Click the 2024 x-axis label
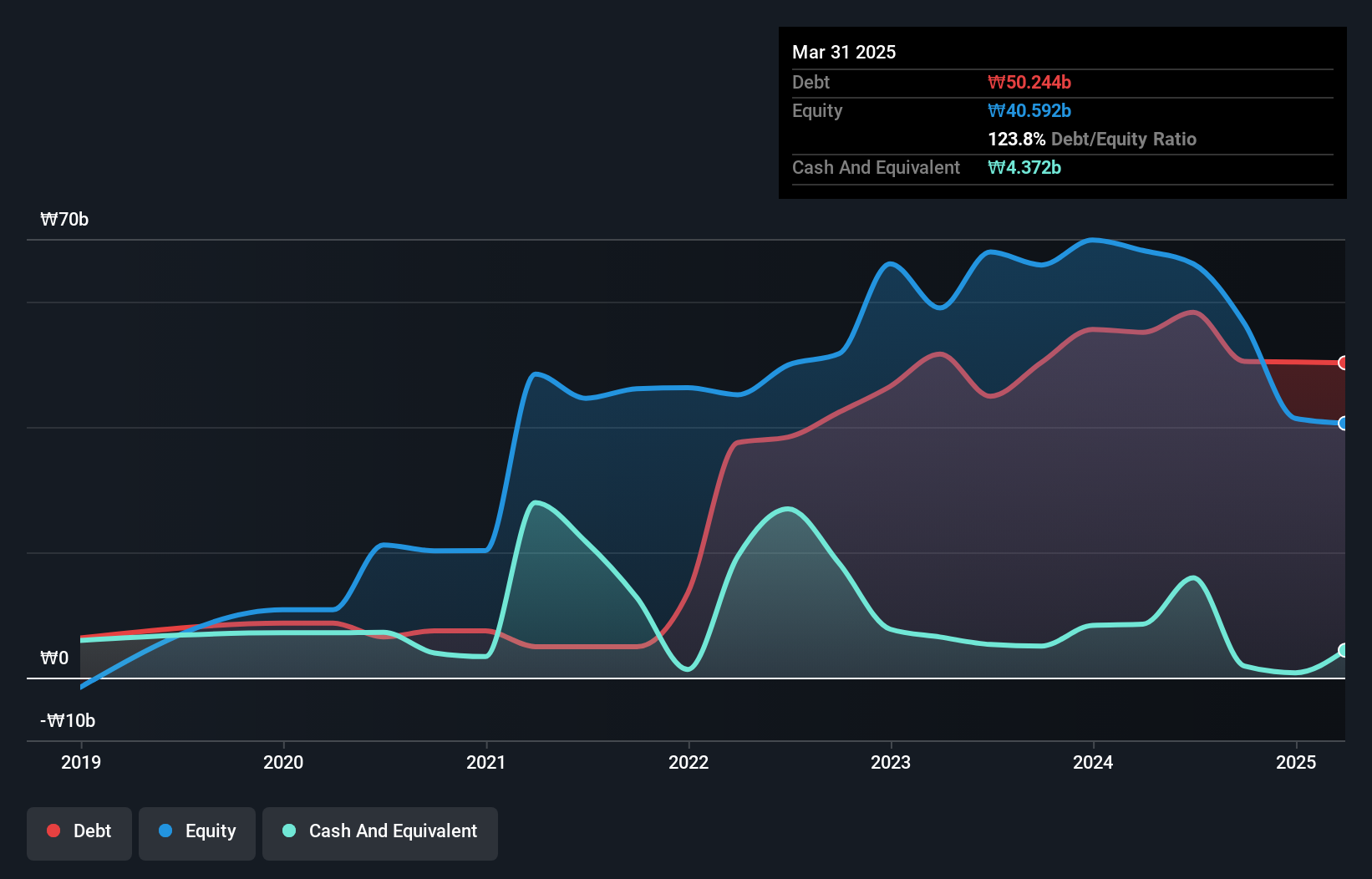The width and height of the screenshot is (1372, 879). click(1093, 762)
